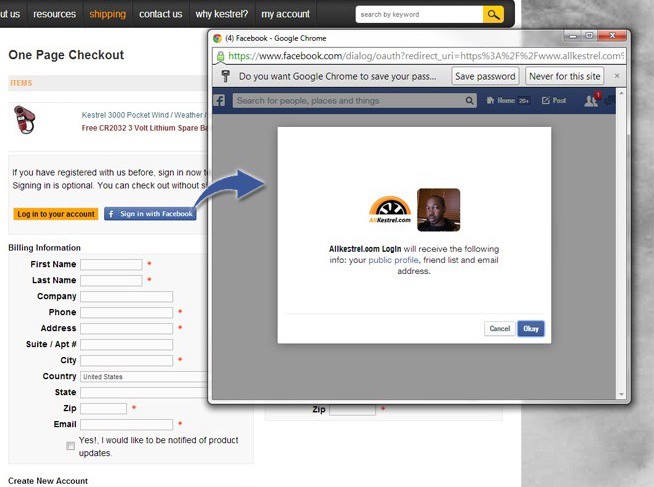Viewport: 654px width, 487px height.
Task: Click the Suite / Apt # input field
Action: [x=126, y=344]
